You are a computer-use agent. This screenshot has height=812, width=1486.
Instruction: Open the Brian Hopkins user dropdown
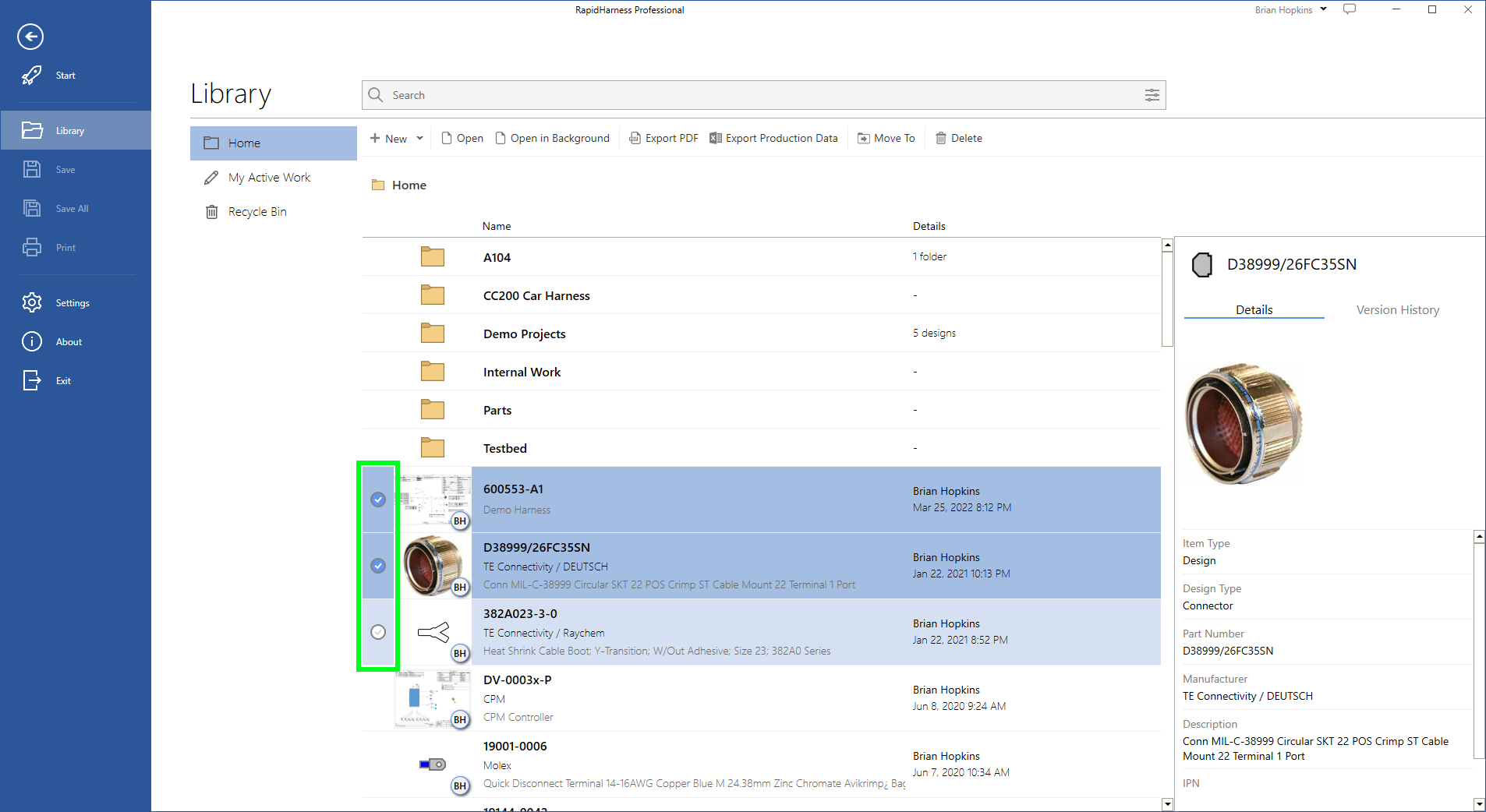1291,10
